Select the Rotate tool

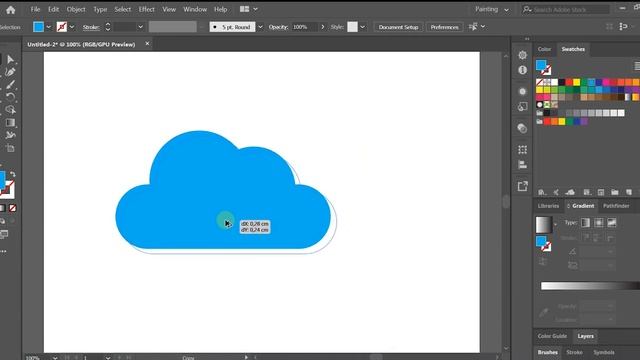coord(10,97)
